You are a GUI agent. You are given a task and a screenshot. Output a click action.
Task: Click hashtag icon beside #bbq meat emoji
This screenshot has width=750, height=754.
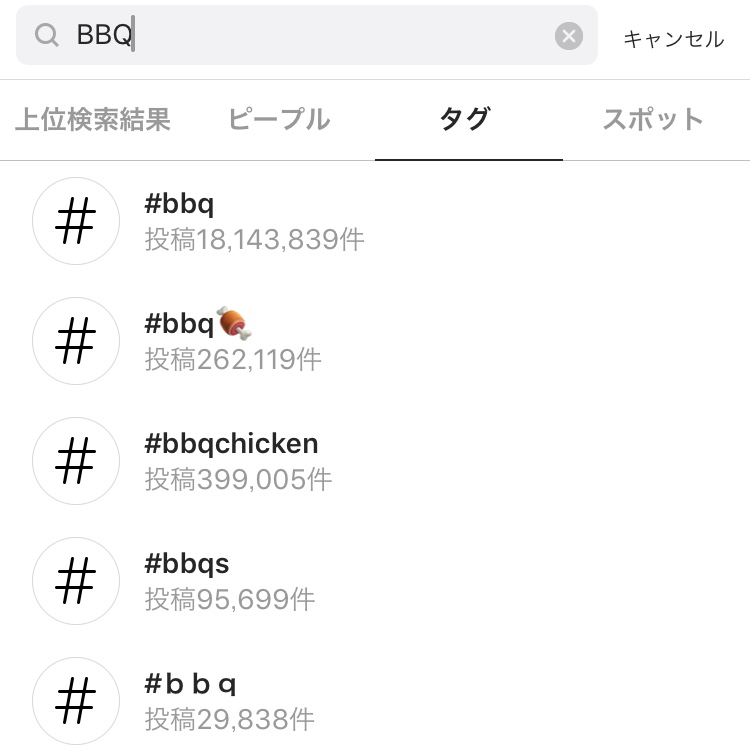76,341
